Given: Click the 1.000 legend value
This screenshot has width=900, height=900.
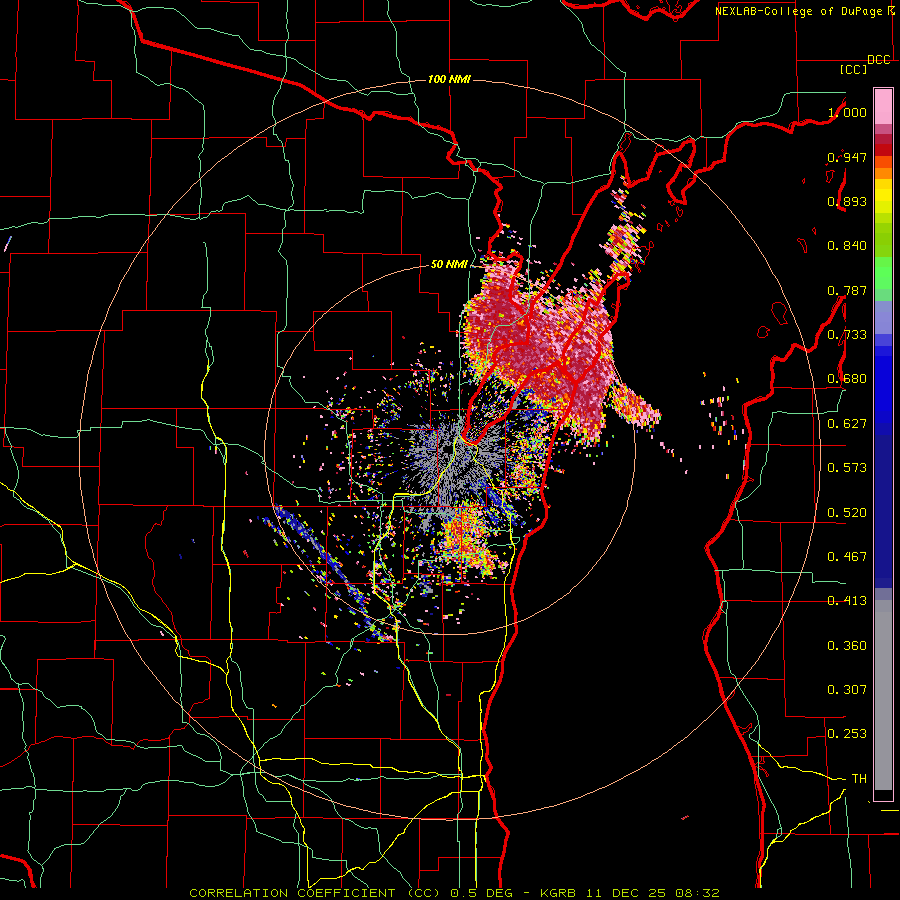Looking at the screenshot, I should (847, 112).
